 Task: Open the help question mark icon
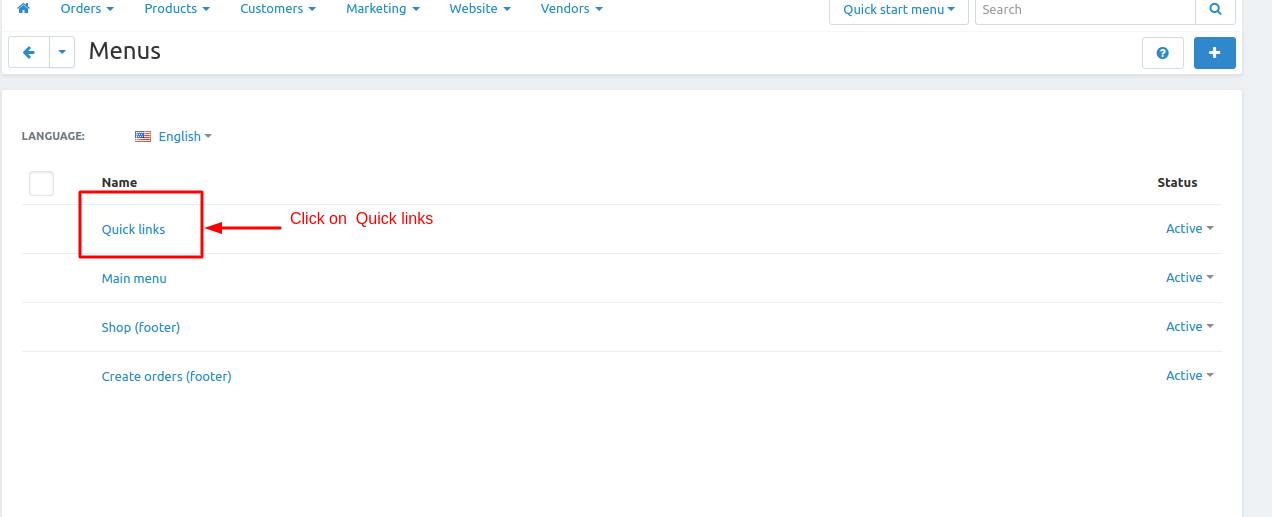click(x=1162, y=53)
